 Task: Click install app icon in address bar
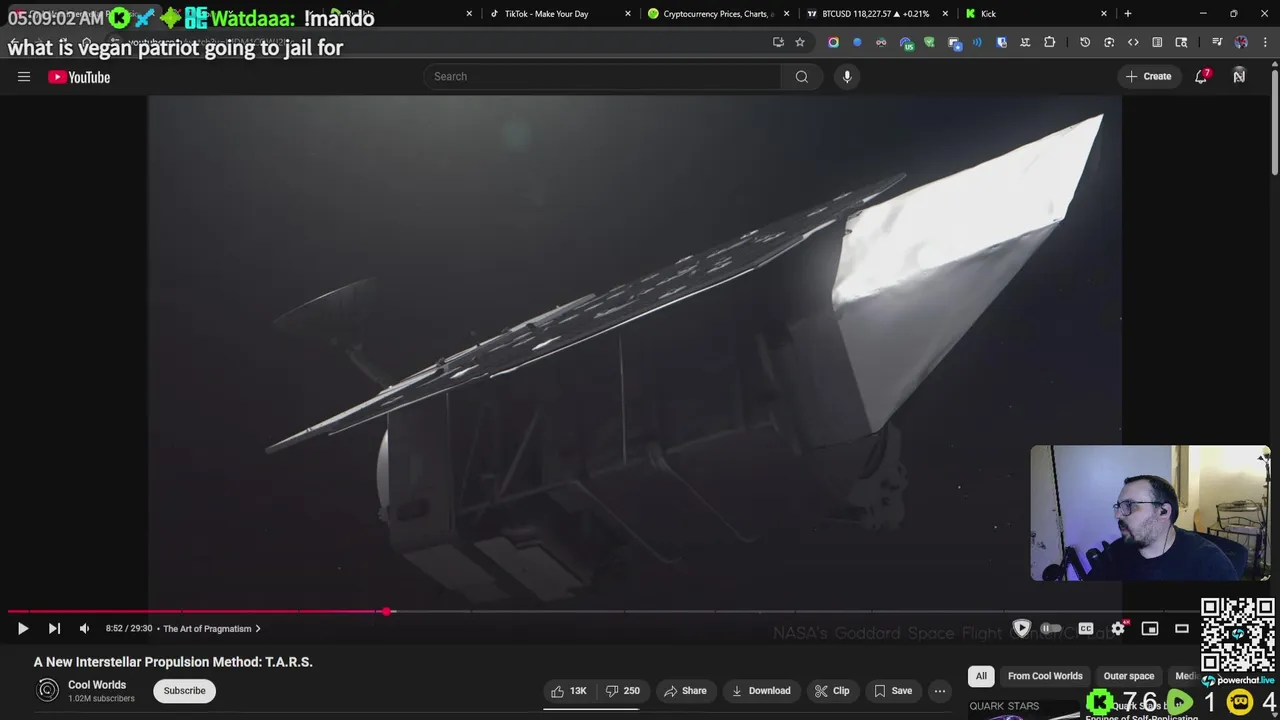(778, 42)
